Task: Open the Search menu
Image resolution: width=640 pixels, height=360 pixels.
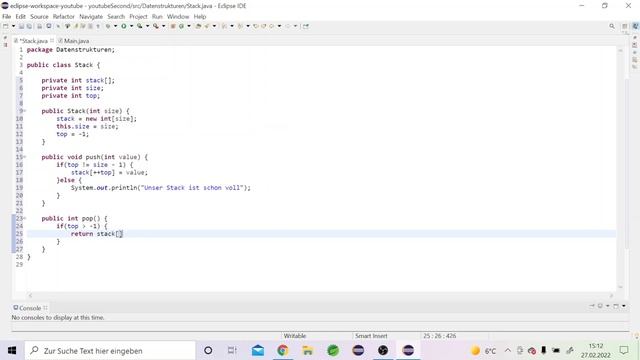Action: click(x=116, y=17)
